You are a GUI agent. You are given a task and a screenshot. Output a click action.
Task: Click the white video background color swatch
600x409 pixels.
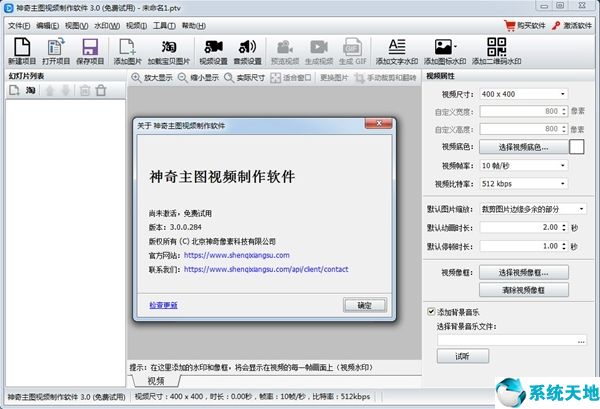click(x=577, y=147)
